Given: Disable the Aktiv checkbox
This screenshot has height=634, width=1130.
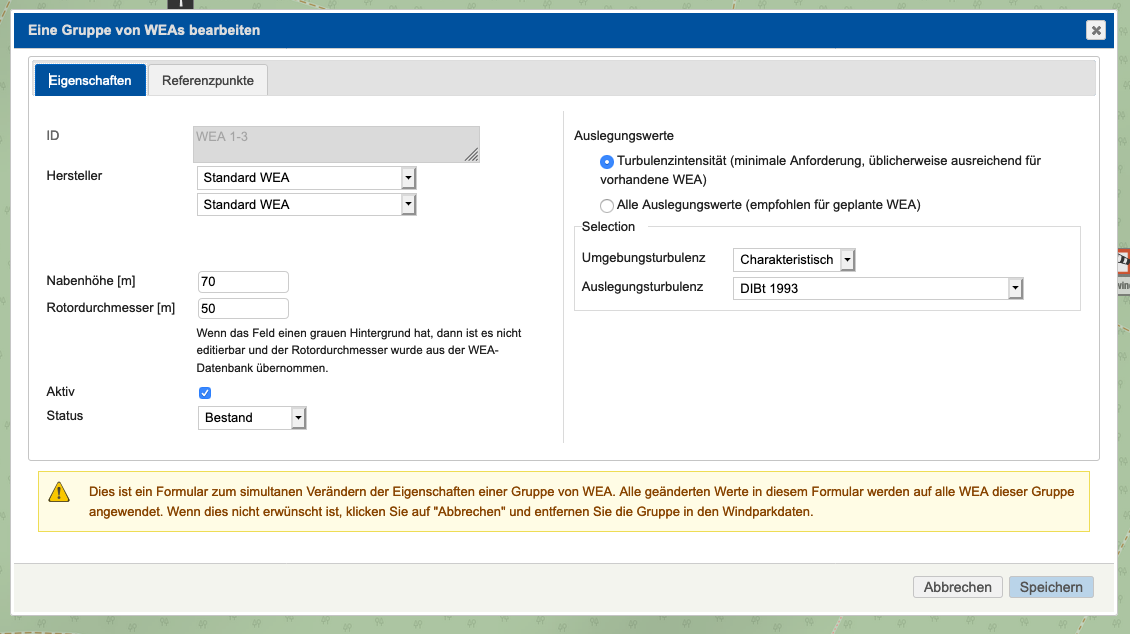Looking at the screenshot, I should pyautogui.click(x=204, y=393).
